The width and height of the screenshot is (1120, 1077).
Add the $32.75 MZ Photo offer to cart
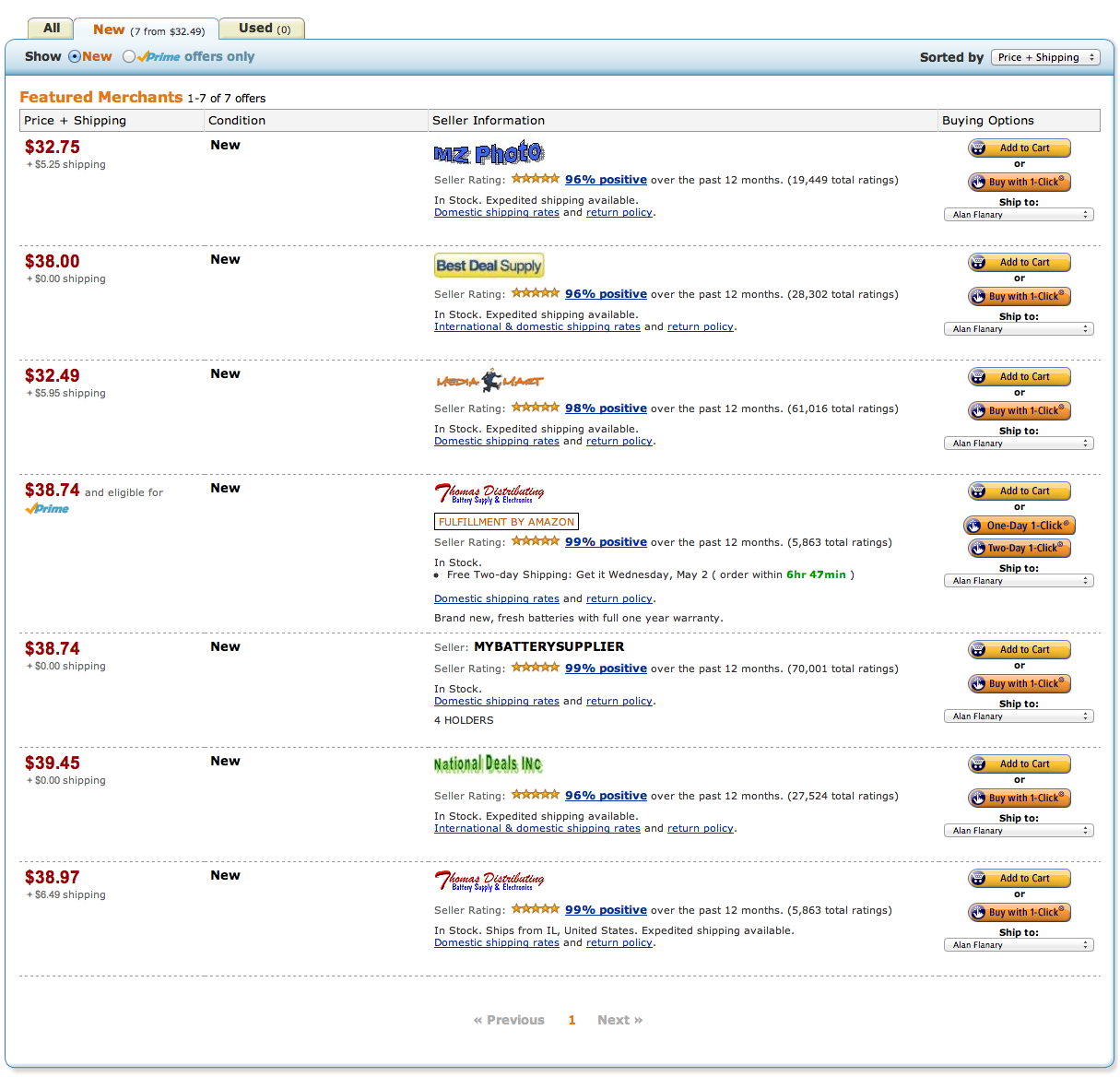(1020, 148)
